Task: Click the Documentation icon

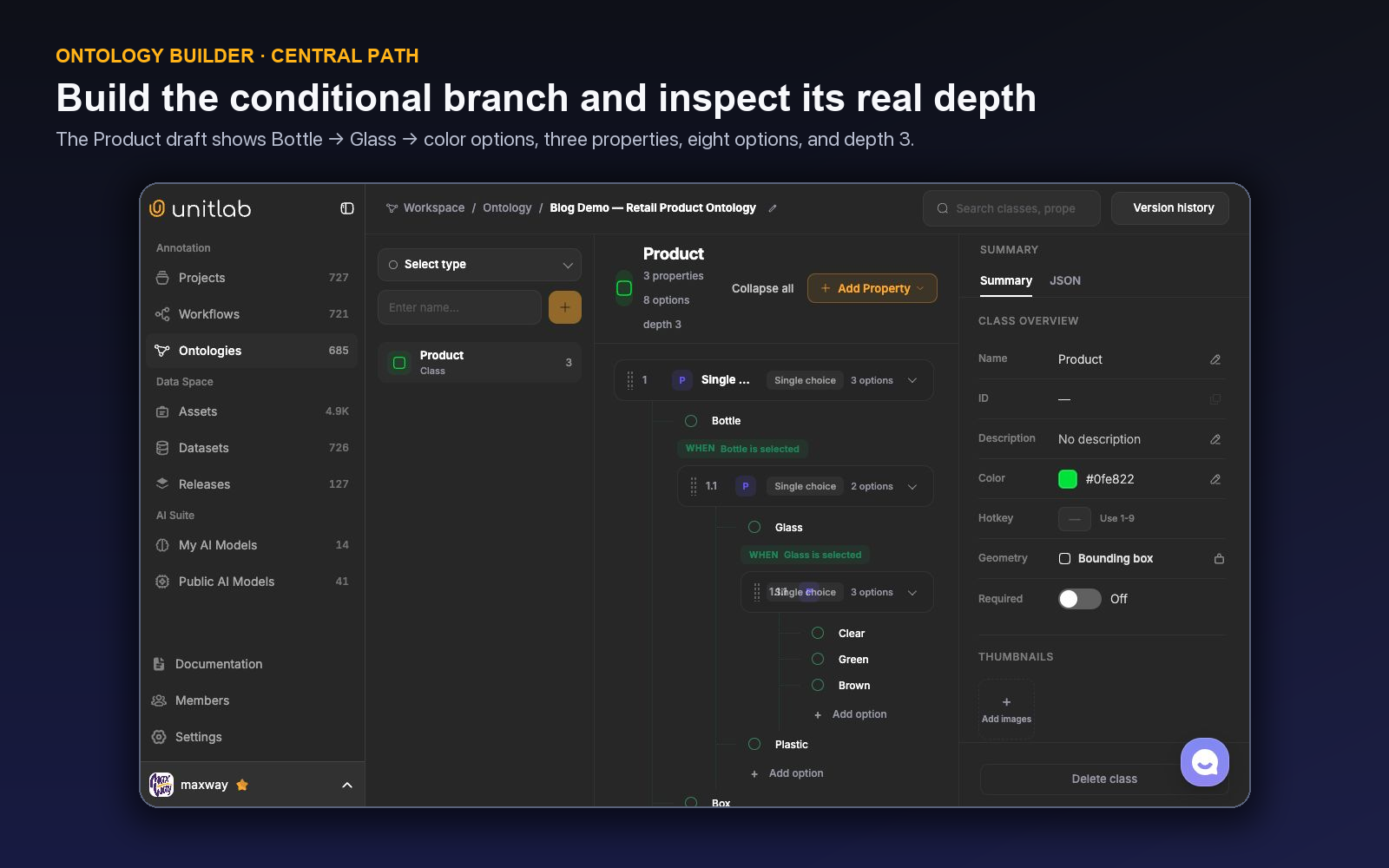Action: [159, 664]
